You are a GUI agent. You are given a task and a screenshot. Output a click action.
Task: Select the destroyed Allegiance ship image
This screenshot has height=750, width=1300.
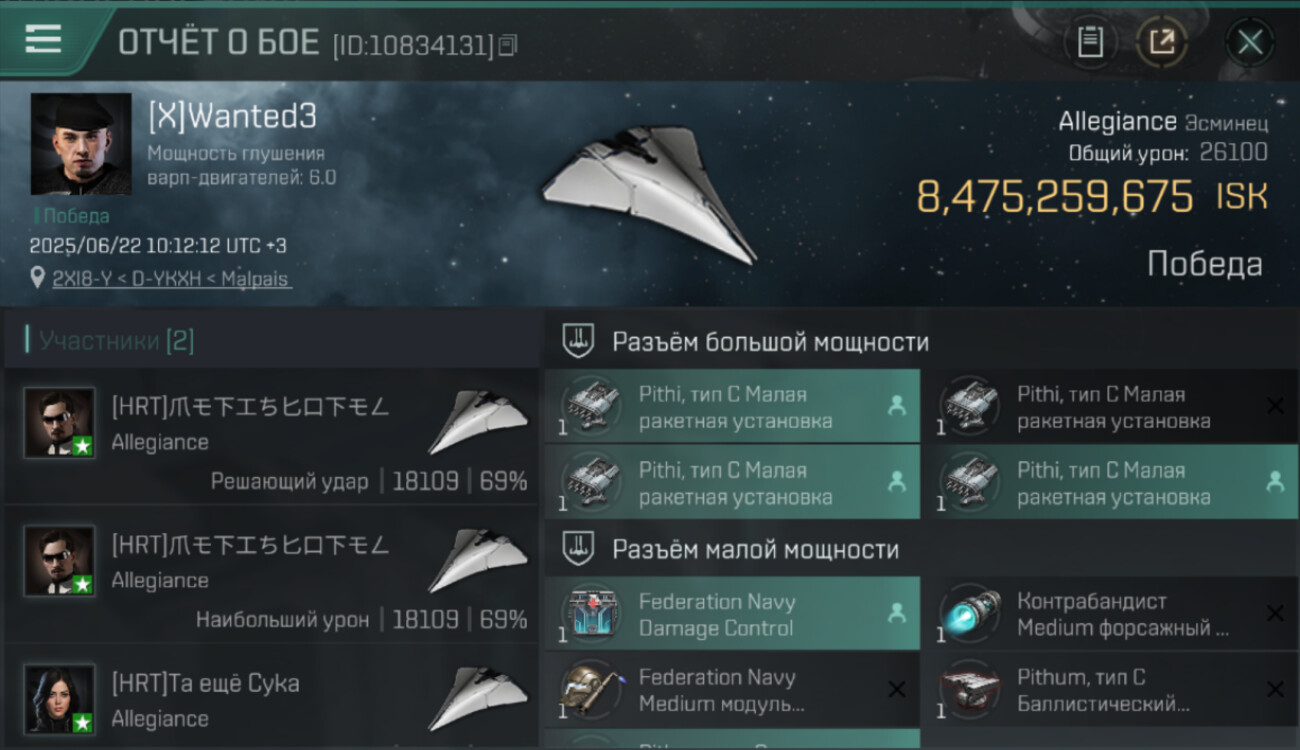pyautogui.click(x=648, y=192)
